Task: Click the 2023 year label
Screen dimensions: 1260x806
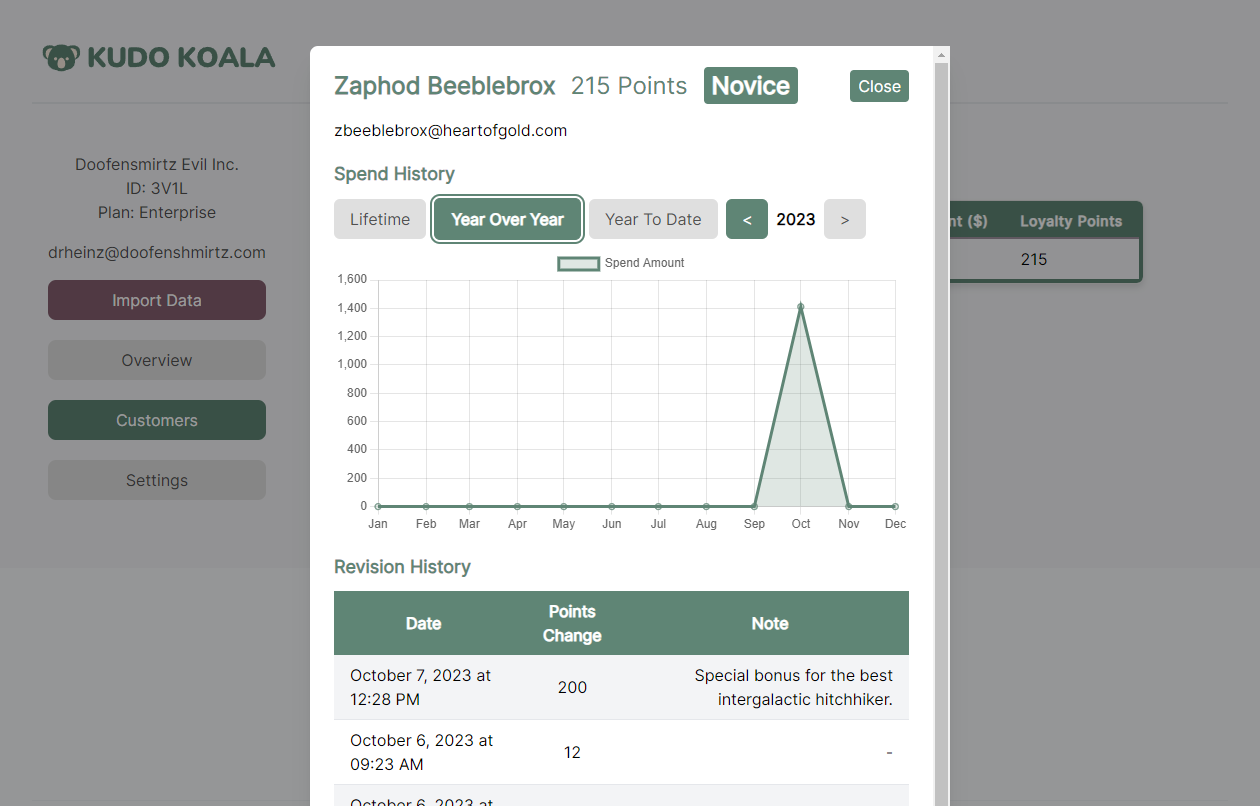Action: [796, 219]
